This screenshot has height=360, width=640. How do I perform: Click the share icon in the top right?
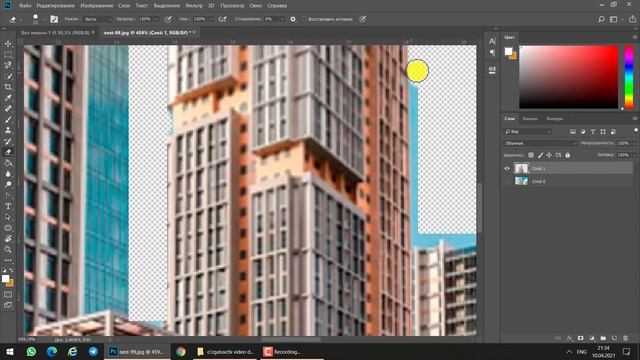[x=632, y=19]
